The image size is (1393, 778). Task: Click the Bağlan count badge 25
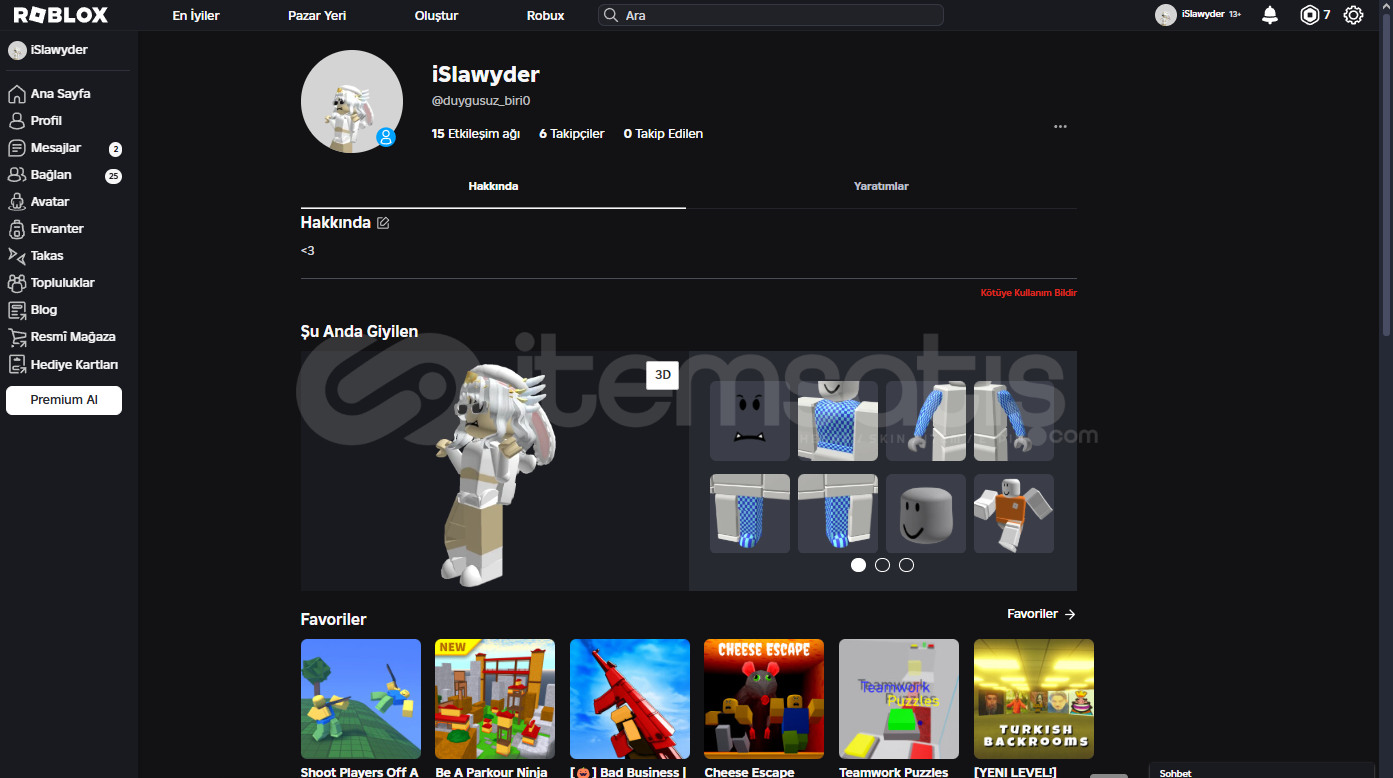click(x=113, y=176)
